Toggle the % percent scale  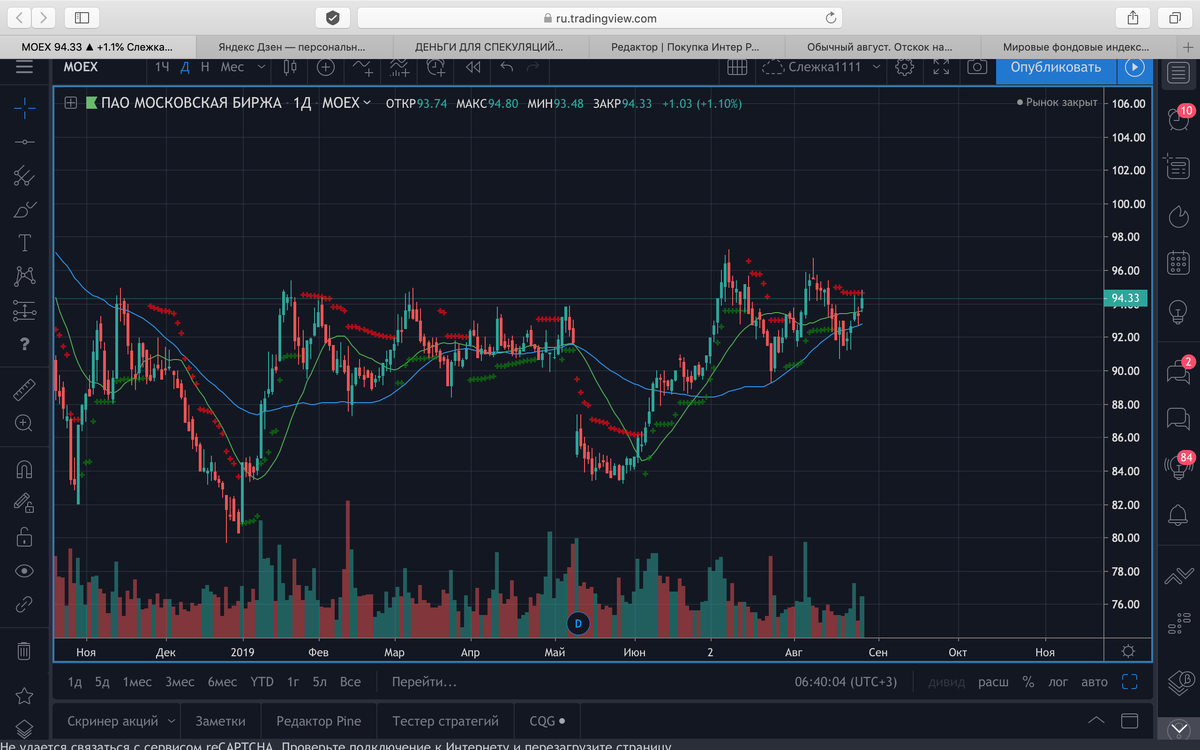coord(1028,682)
